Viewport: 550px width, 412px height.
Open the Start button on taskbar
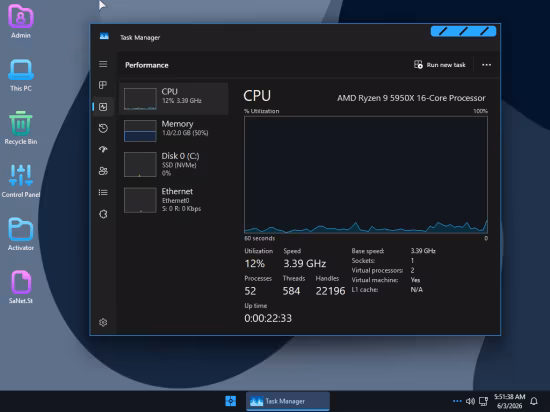(x=230, y=401)
